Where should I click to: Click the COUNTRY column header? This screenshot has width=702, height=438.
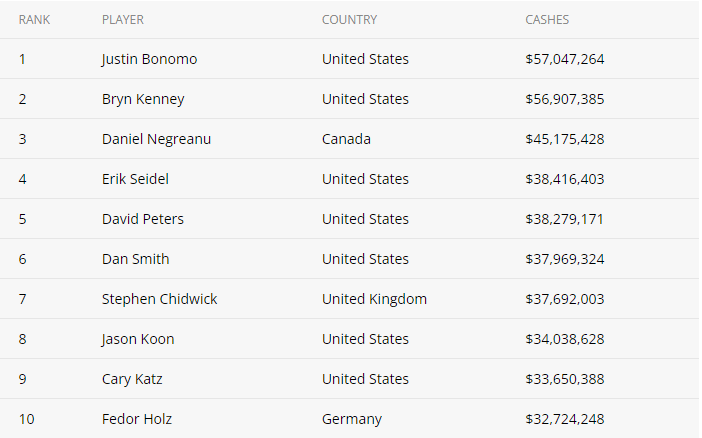[x=349, y=20]
